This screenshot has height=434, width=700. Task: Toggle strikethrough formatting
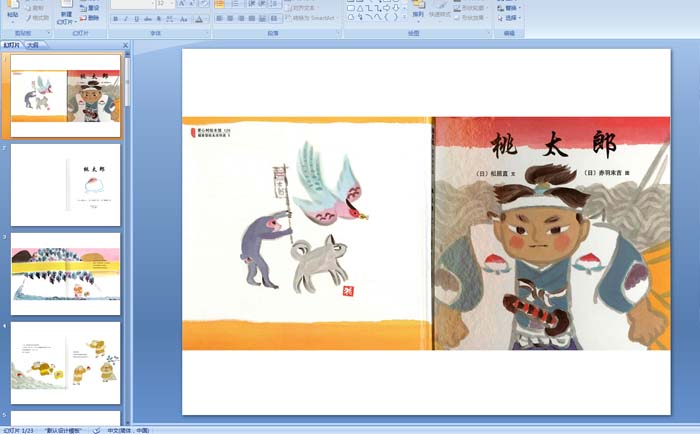click(147, 19)
